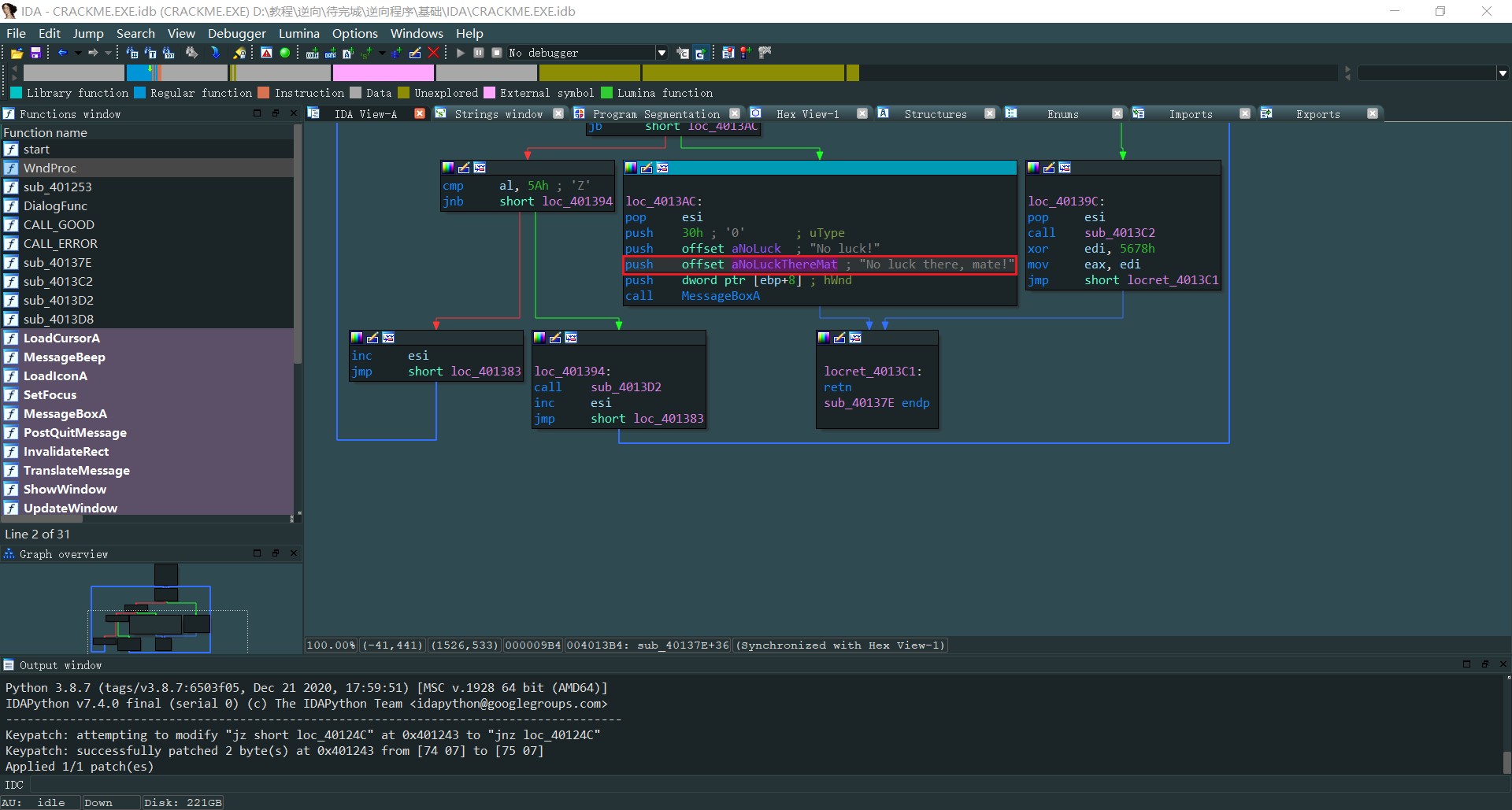
Task: Close the Functions window panel
Action: (294, 113)
